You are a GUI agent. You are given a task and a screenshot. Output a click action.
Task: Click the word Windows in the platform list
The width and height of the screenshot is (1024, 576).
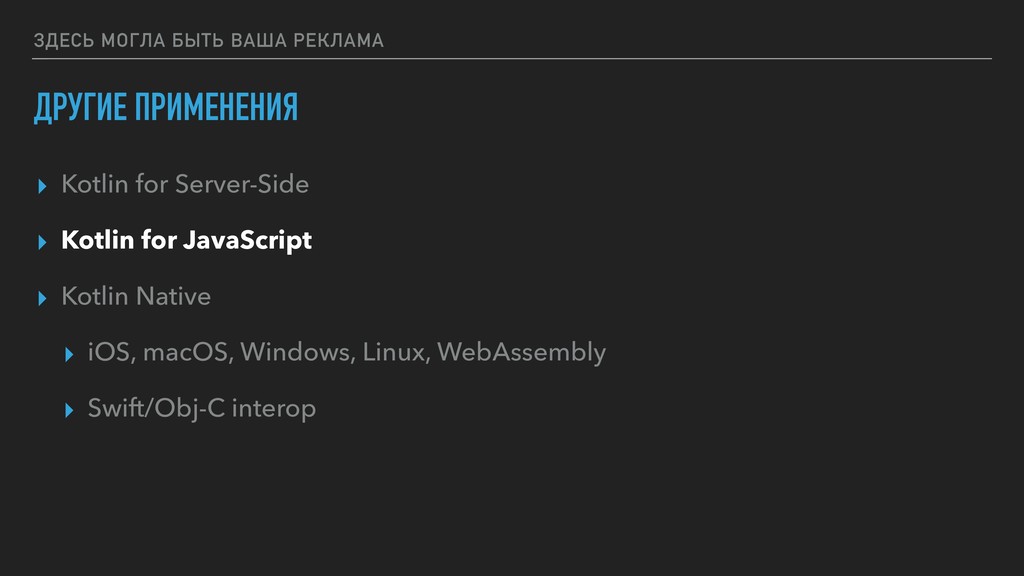coord(297,353)
